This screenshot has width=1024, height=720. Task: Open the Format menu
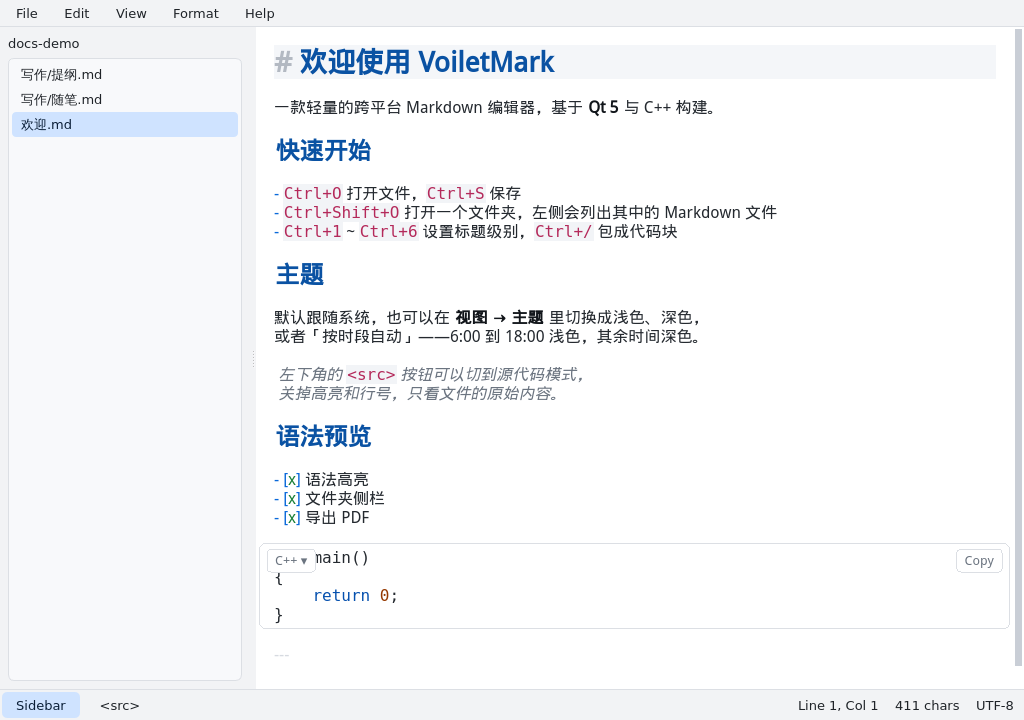pos(195,13)
